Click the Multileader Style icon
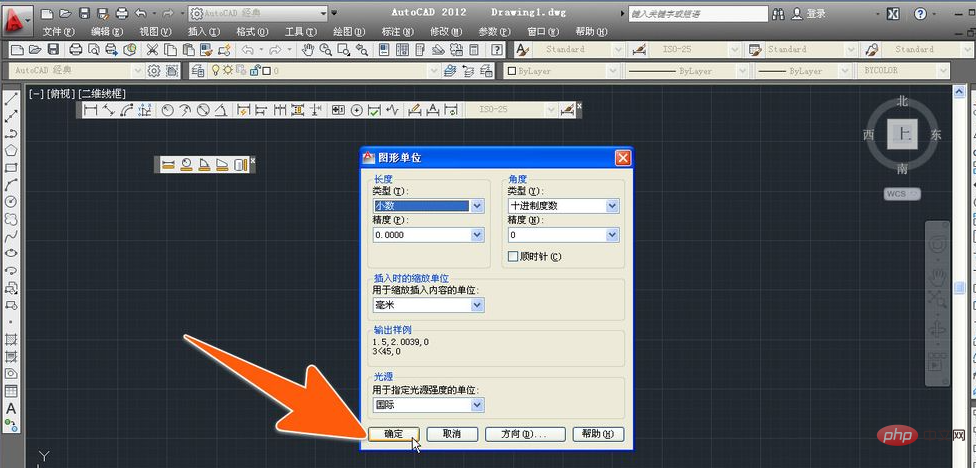976x468 pixels. pos(873,50)
